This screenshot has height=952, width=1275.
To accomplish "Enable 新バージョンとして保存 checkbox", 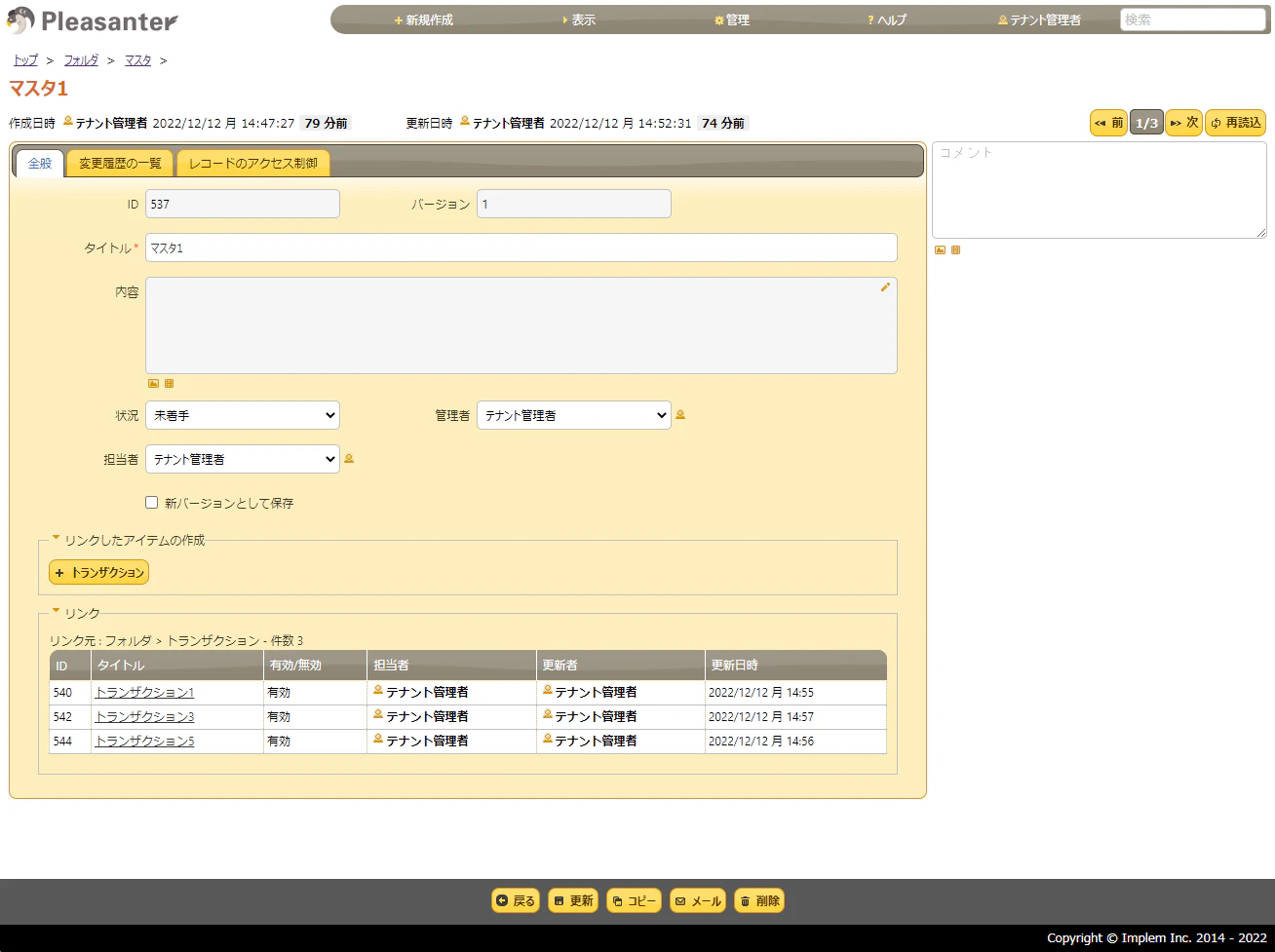I will (x=151, y=503).
